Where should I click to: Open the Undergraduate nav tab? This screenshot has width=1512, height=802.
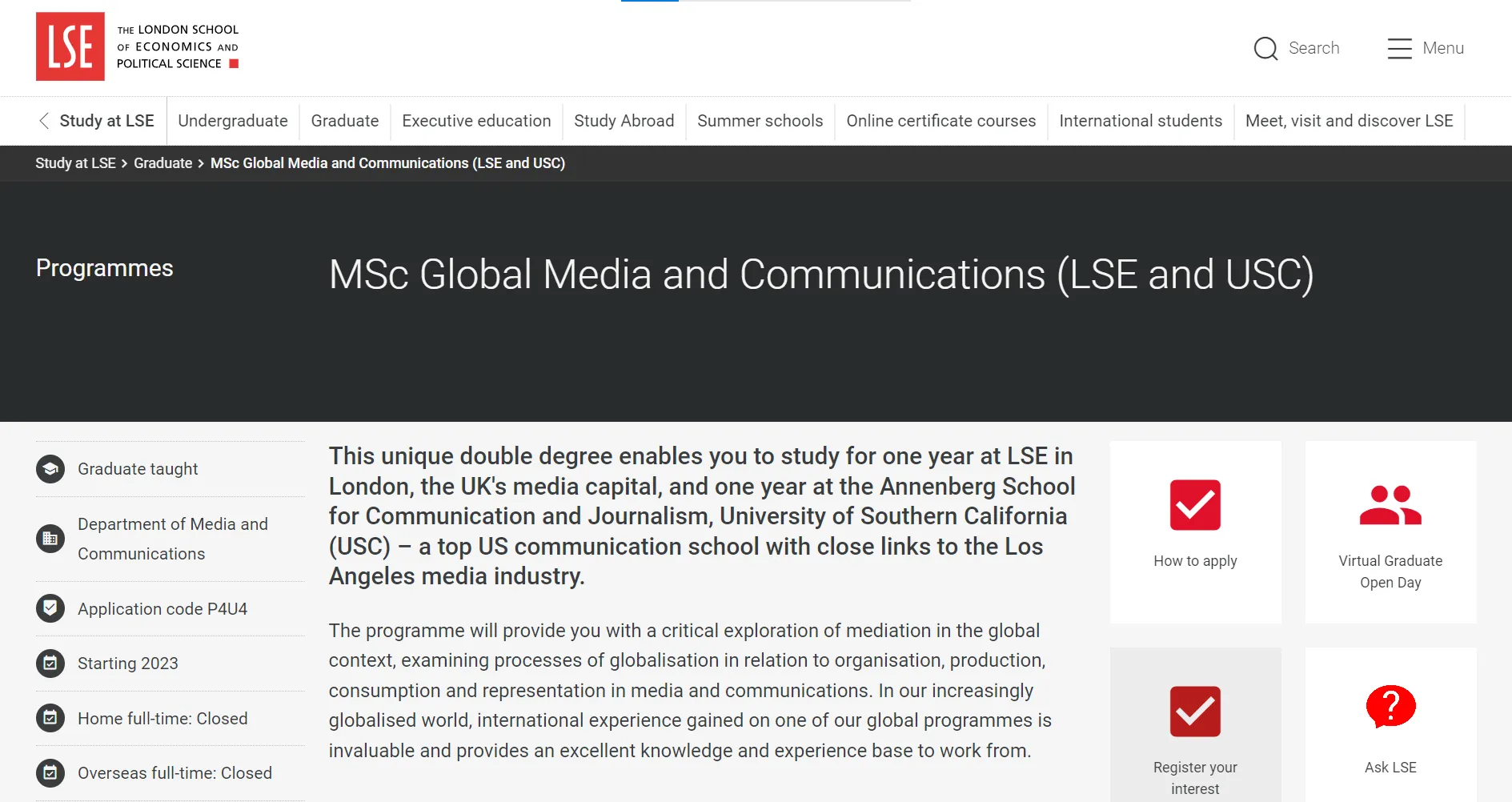pyautogui.click(x=233, y=121)
